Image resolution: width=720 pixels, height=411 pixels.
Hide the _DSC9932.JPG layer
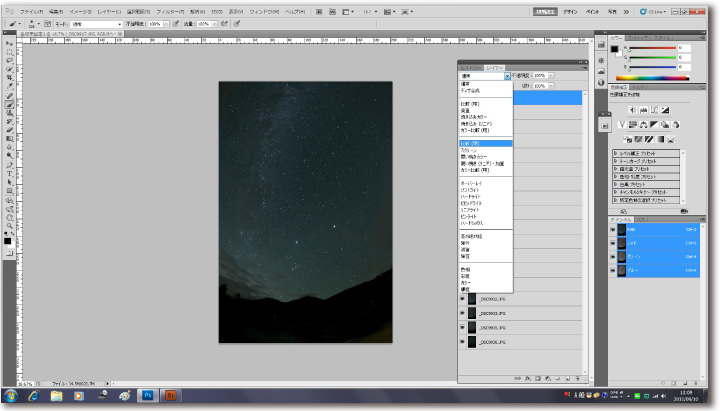point(462,298)
